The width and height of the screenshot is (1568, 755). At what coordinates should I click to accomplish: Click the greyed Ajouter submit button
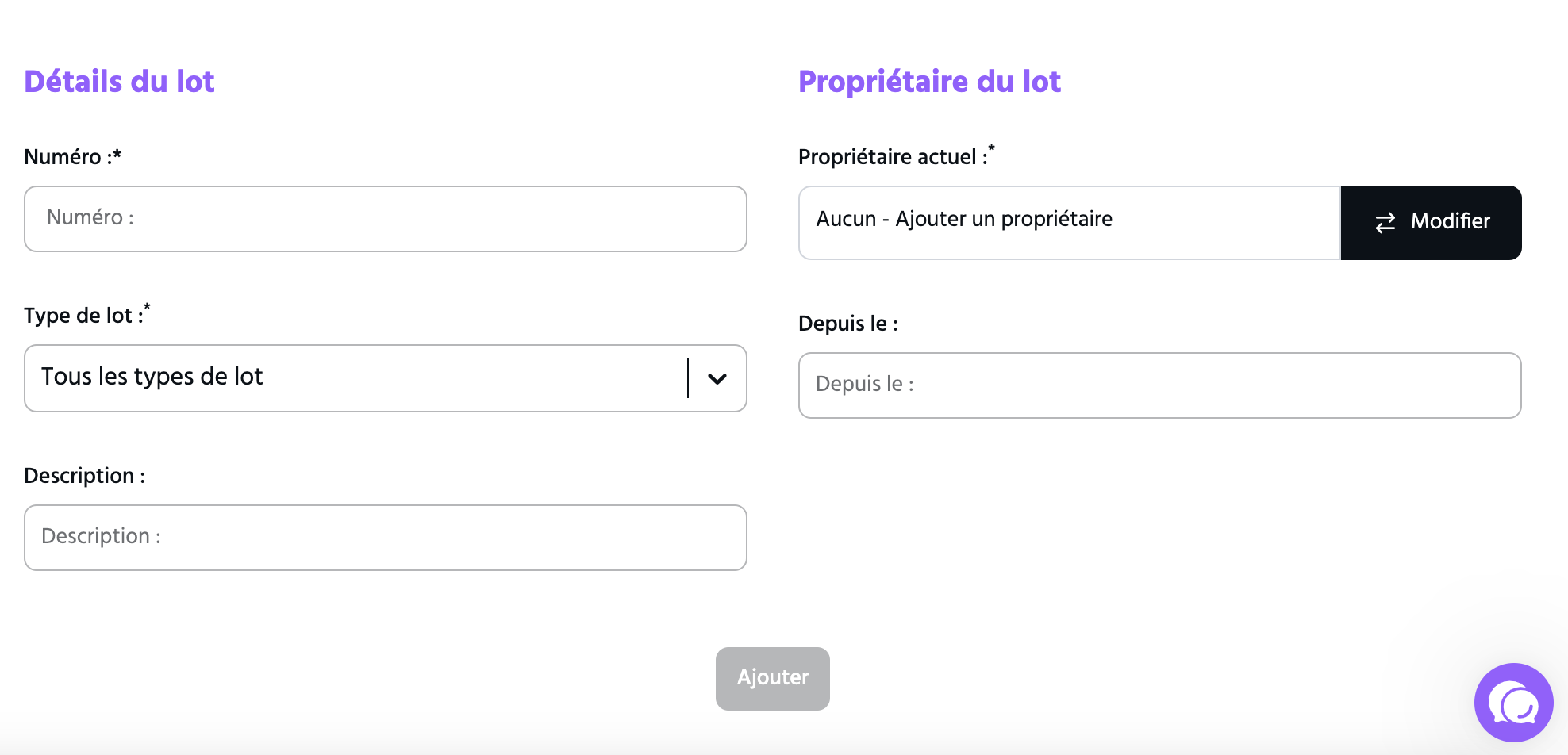(x=773, y=678)
